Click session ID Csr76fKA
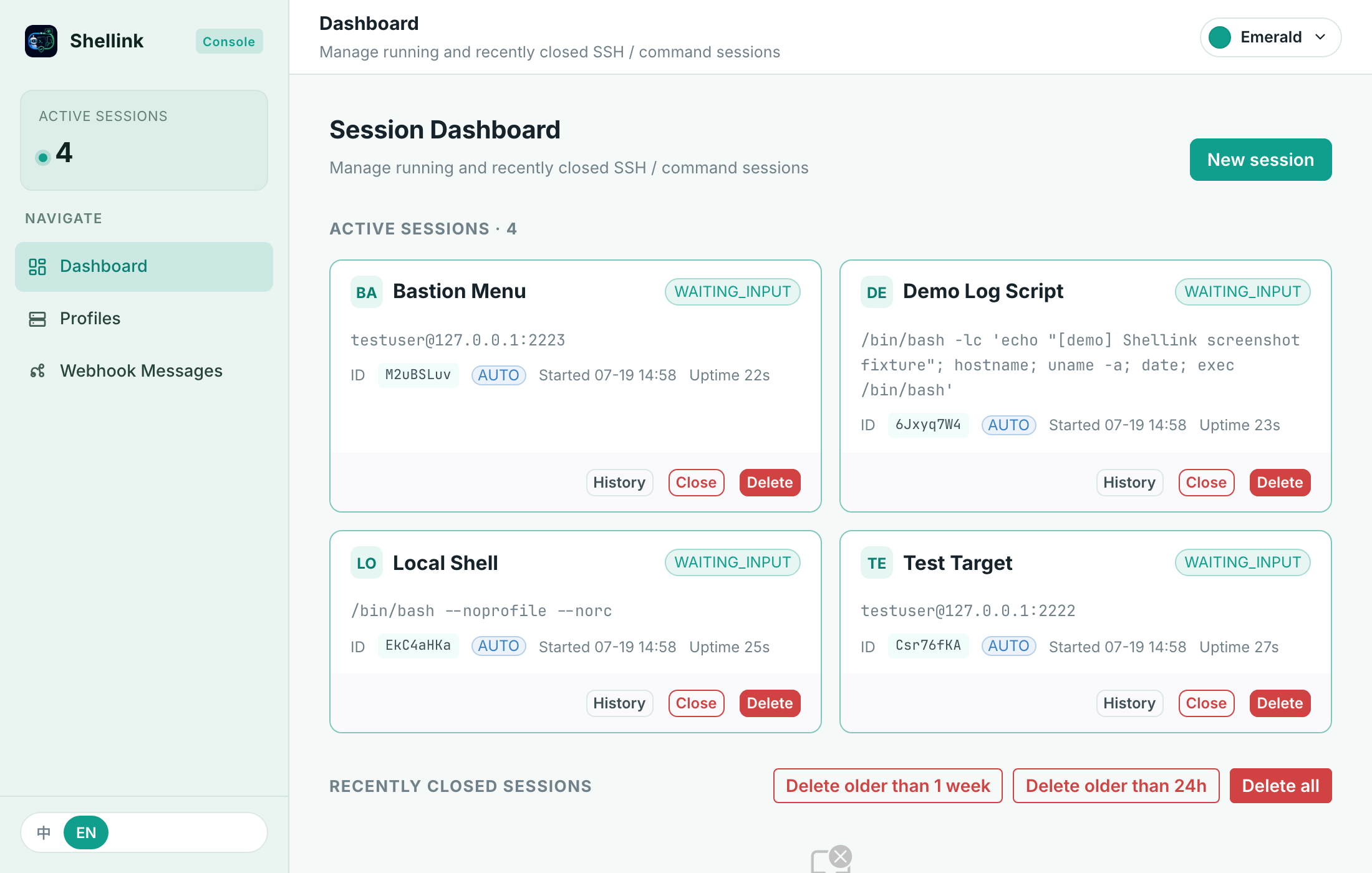The width and height of the screenshot is (1372, 873). [x=928, y=645]
